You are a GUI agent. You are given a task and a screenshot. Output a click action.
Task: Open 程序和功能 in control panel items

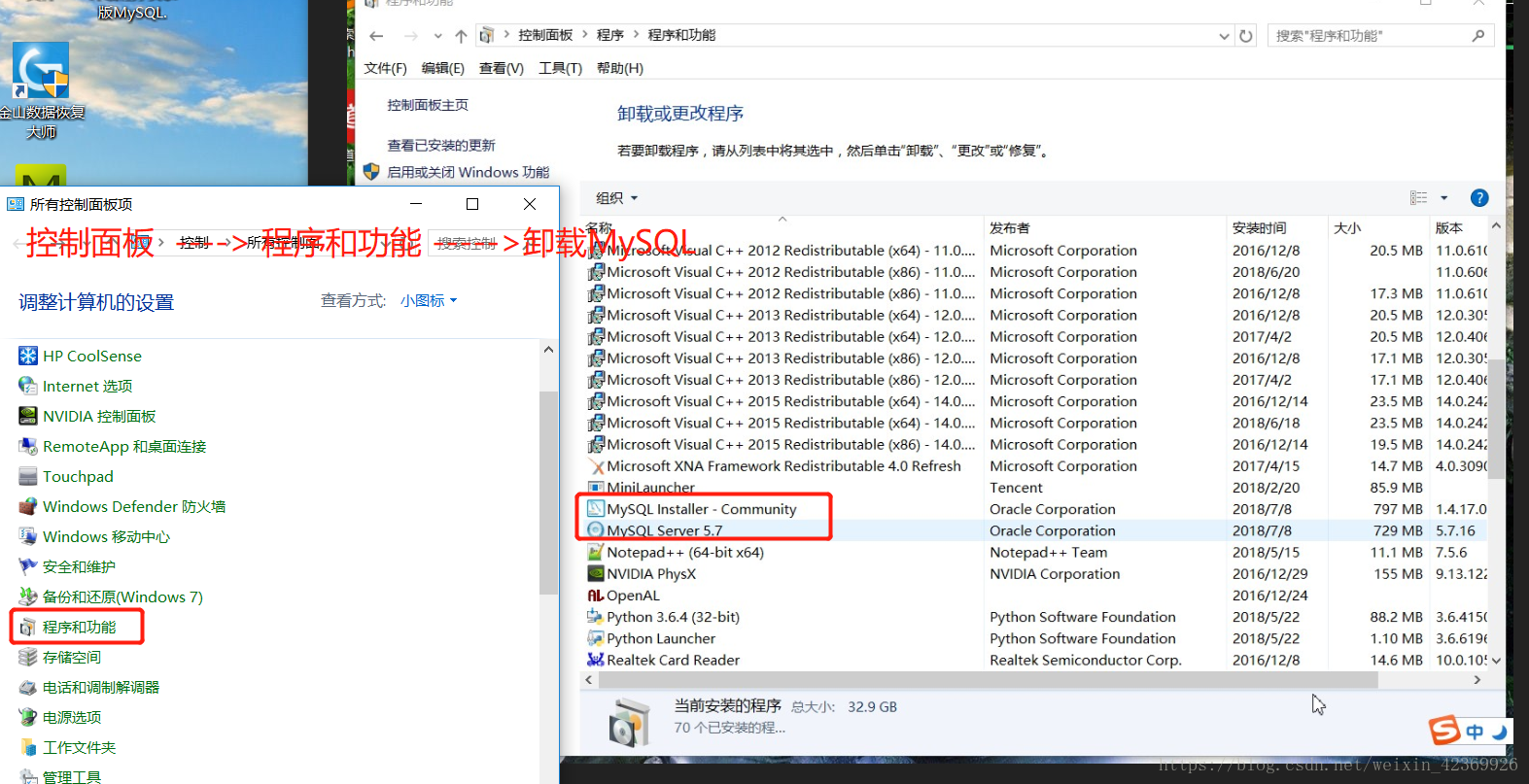click(79, 628)
